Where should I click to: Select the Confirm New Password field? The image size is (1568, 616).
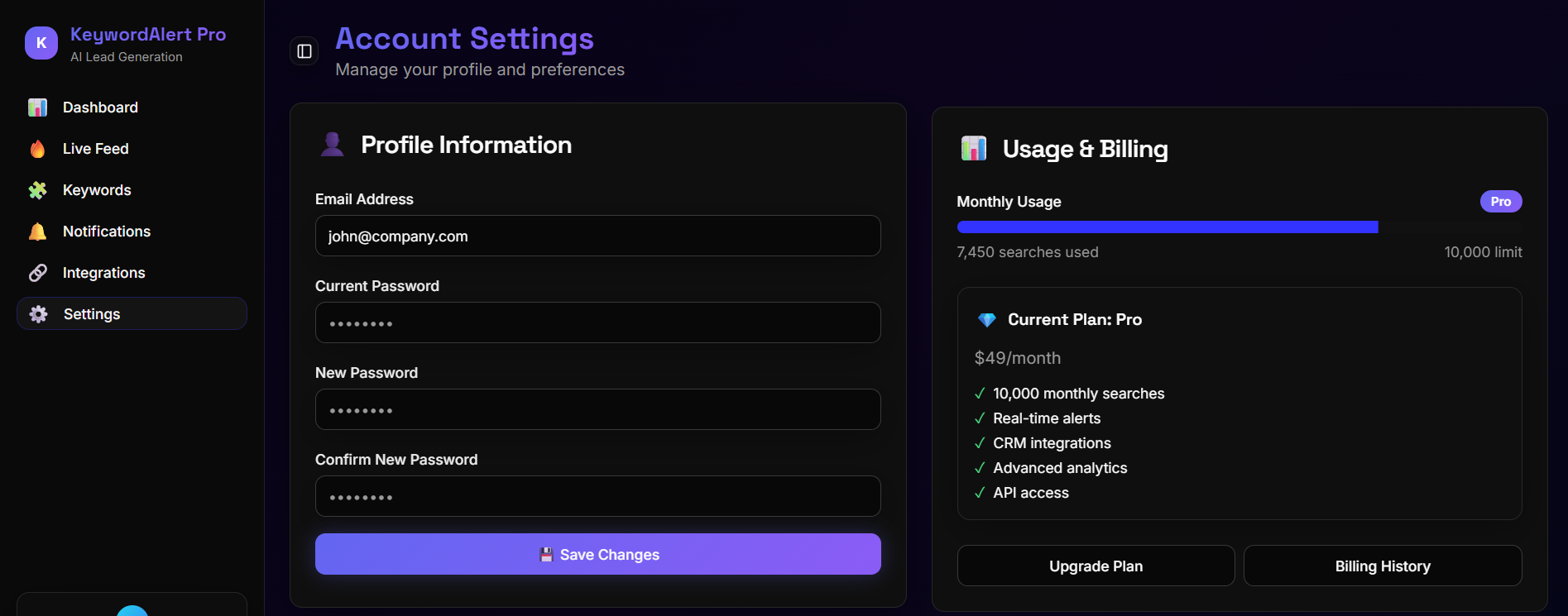tap(597, 497)
